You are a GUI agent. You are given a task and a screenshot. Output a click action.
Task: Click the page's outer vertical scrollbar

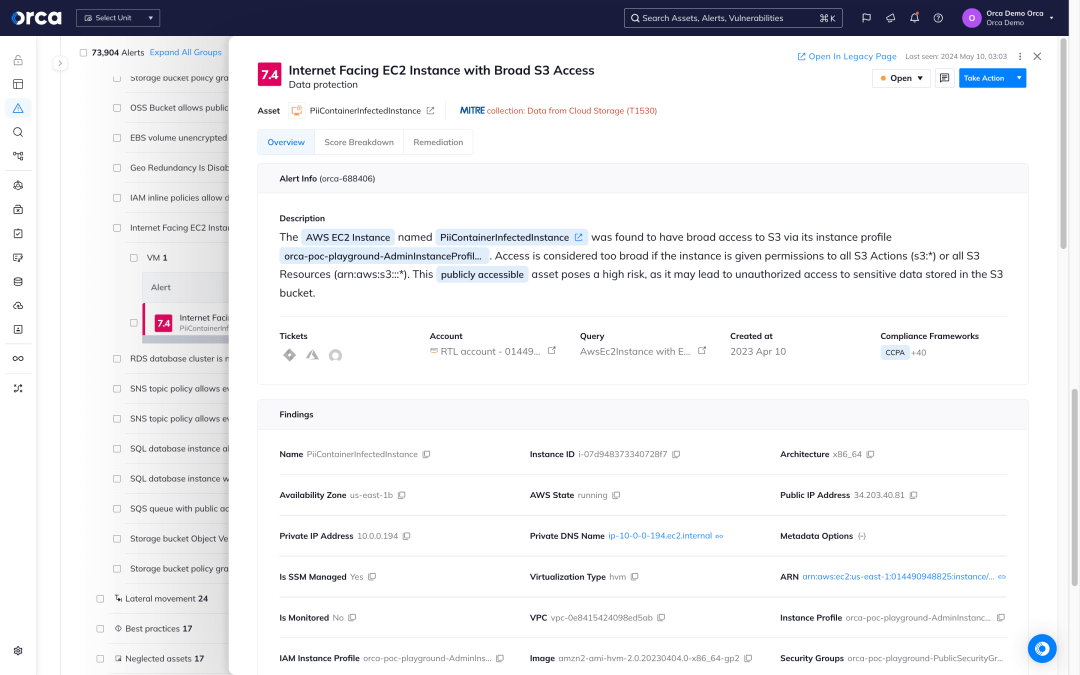click(x=1074, y=488)
